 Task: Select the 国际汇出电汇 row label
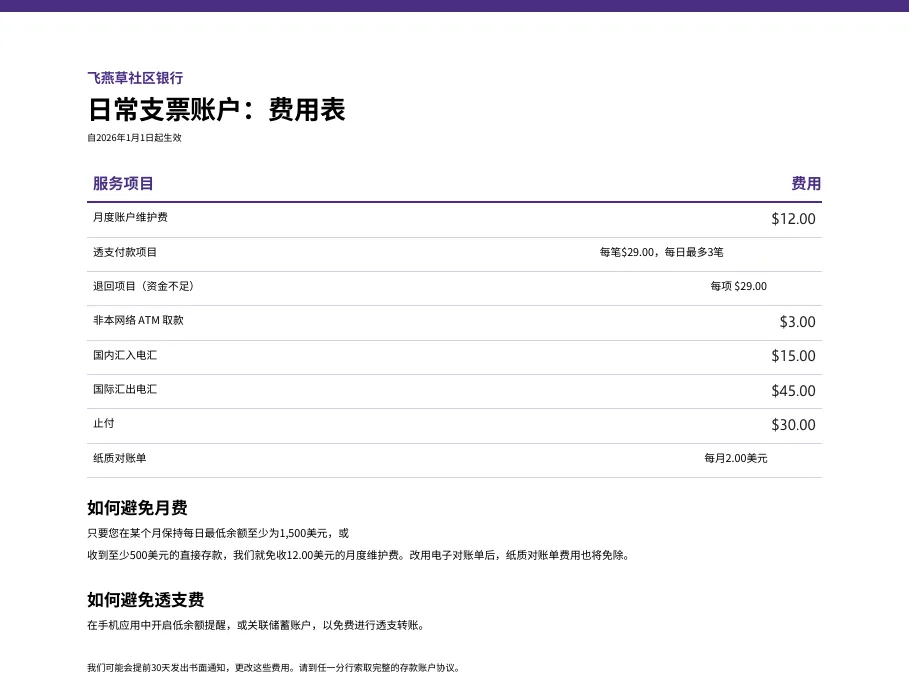(125, 389)
